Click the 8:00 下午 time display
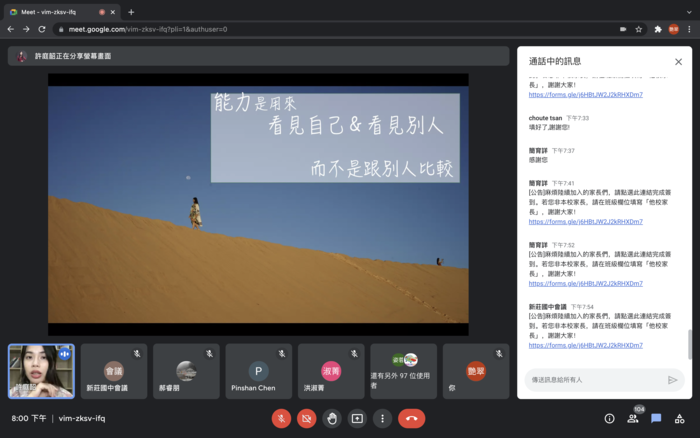Viewport: 700px width, 438px height. 29,418
